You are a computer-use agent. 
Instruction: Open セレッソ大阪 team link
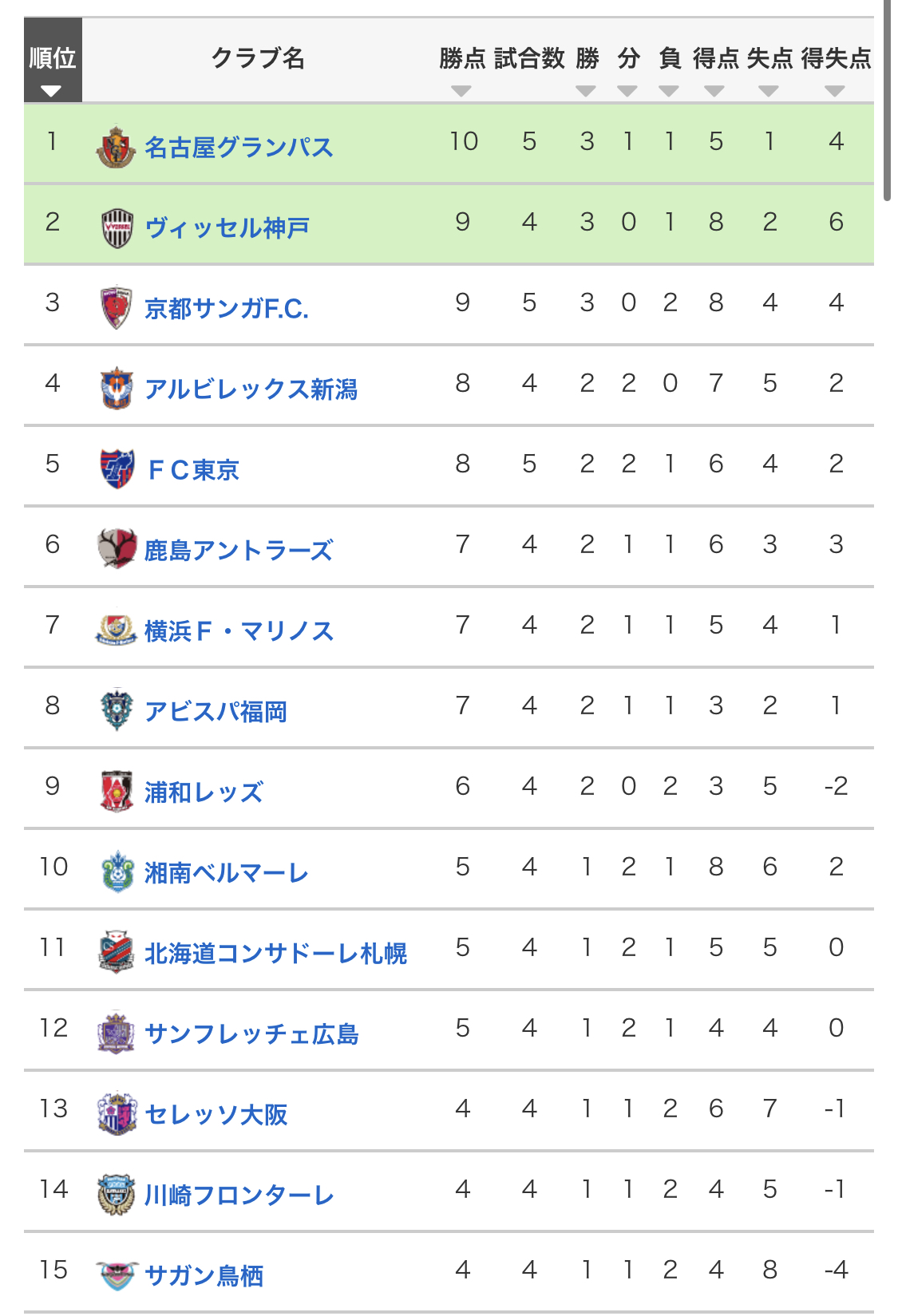pyautogui.click(x=216, y=1115)
